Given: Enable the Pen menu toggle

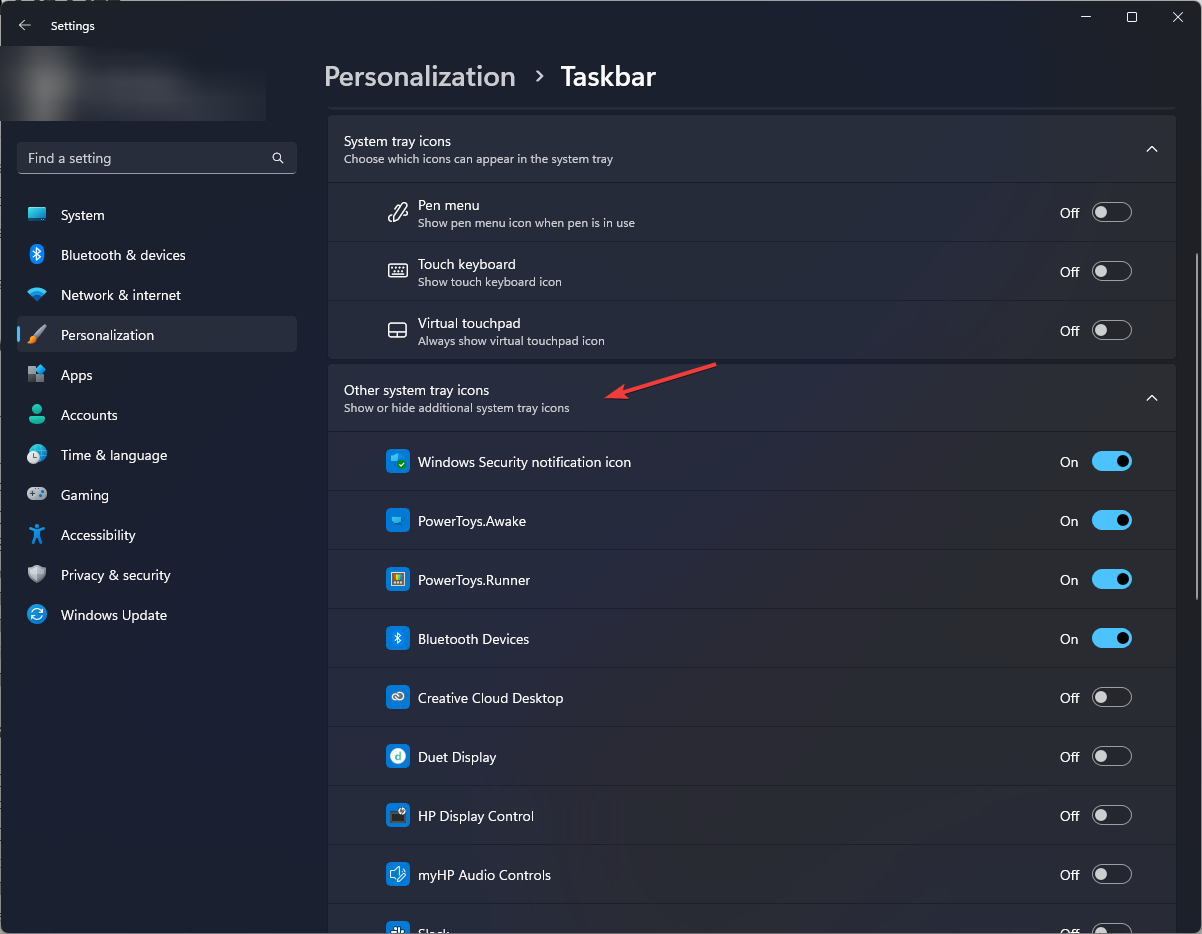Looking at the screenshot, I should pos(1111,212).
